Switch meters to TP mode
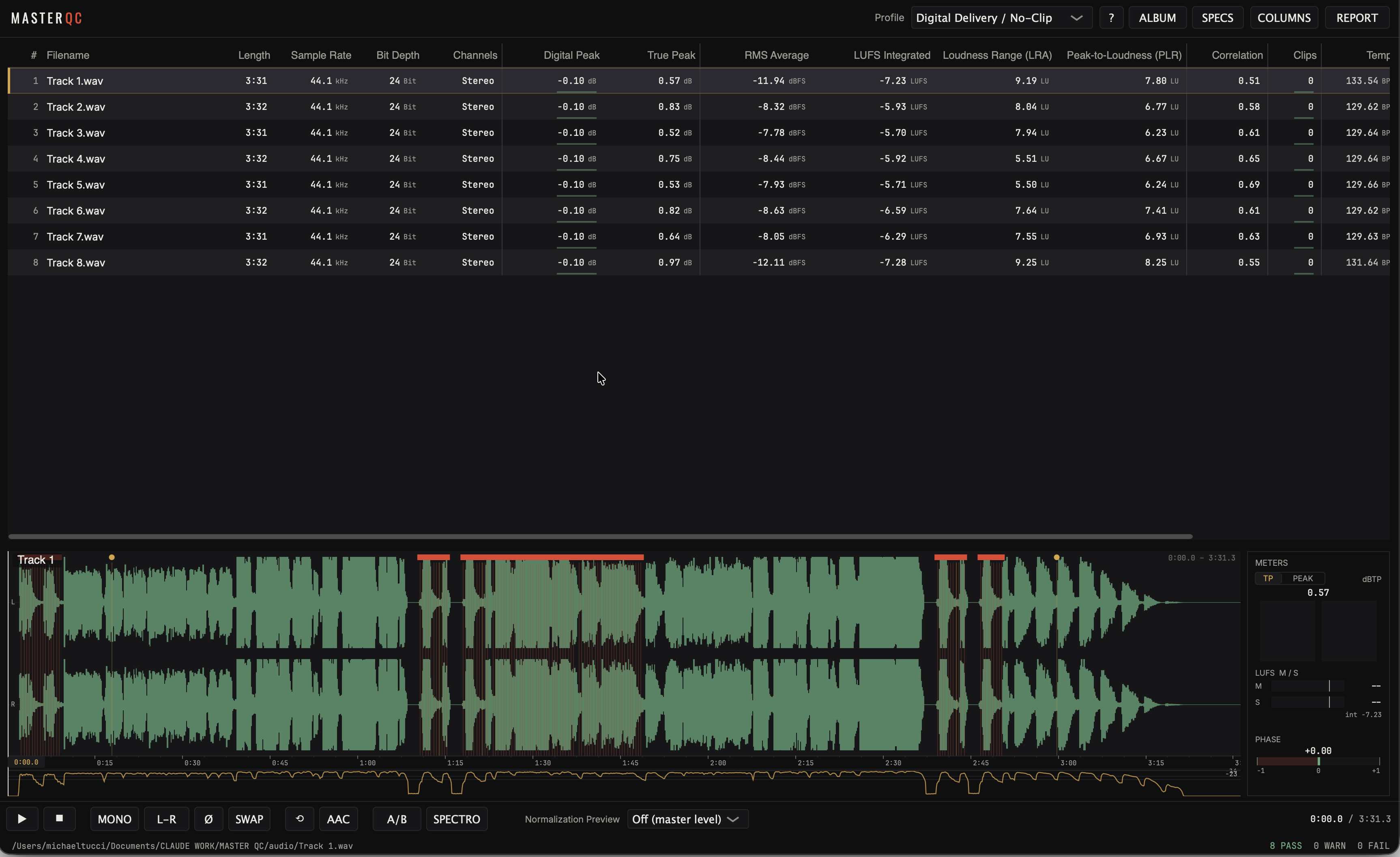The image size is (1400, 857). (x=1268, y=578)
